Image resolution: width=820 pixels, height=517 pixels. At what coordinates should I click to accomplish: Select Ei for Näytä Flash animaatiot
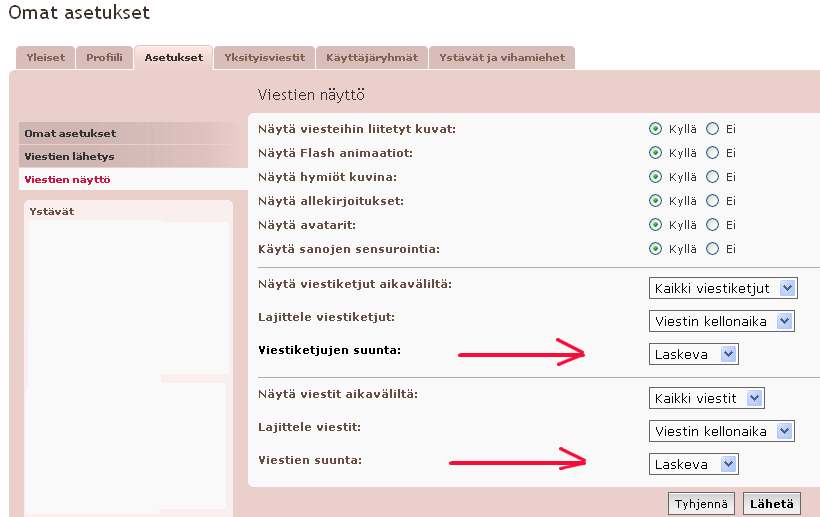[x=712, y=153]
